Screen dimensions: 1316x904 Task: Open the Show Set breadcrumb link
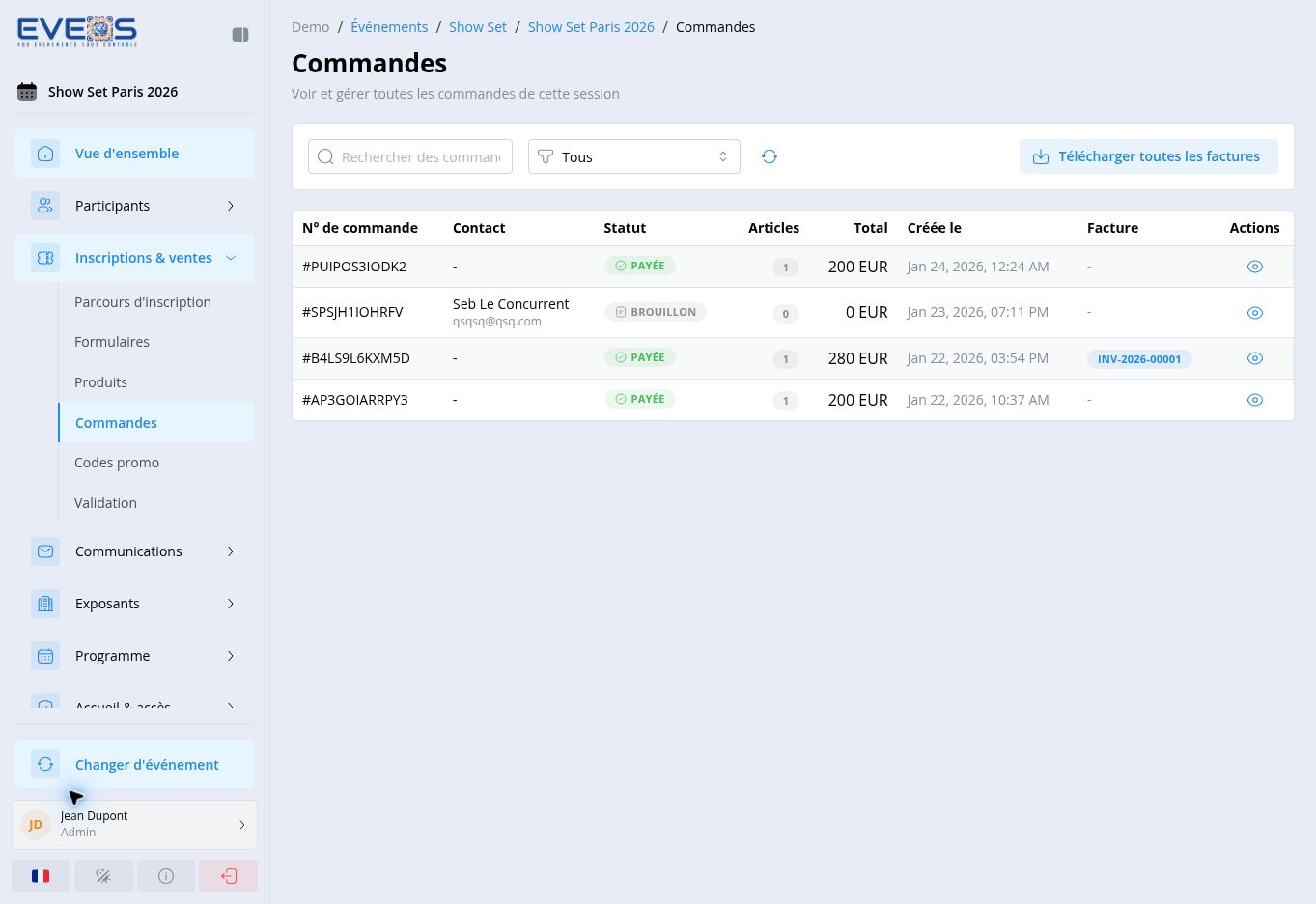click(x=478, y=27)
